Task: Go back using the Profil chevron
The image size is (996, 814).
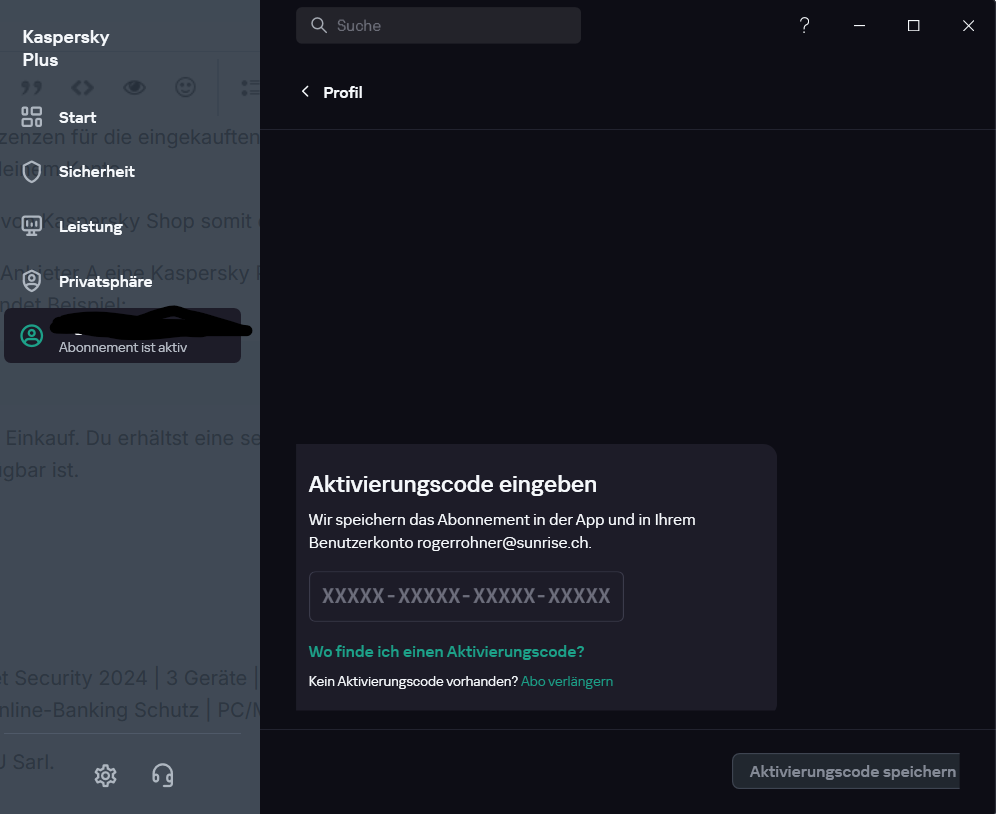Action: 306,92
